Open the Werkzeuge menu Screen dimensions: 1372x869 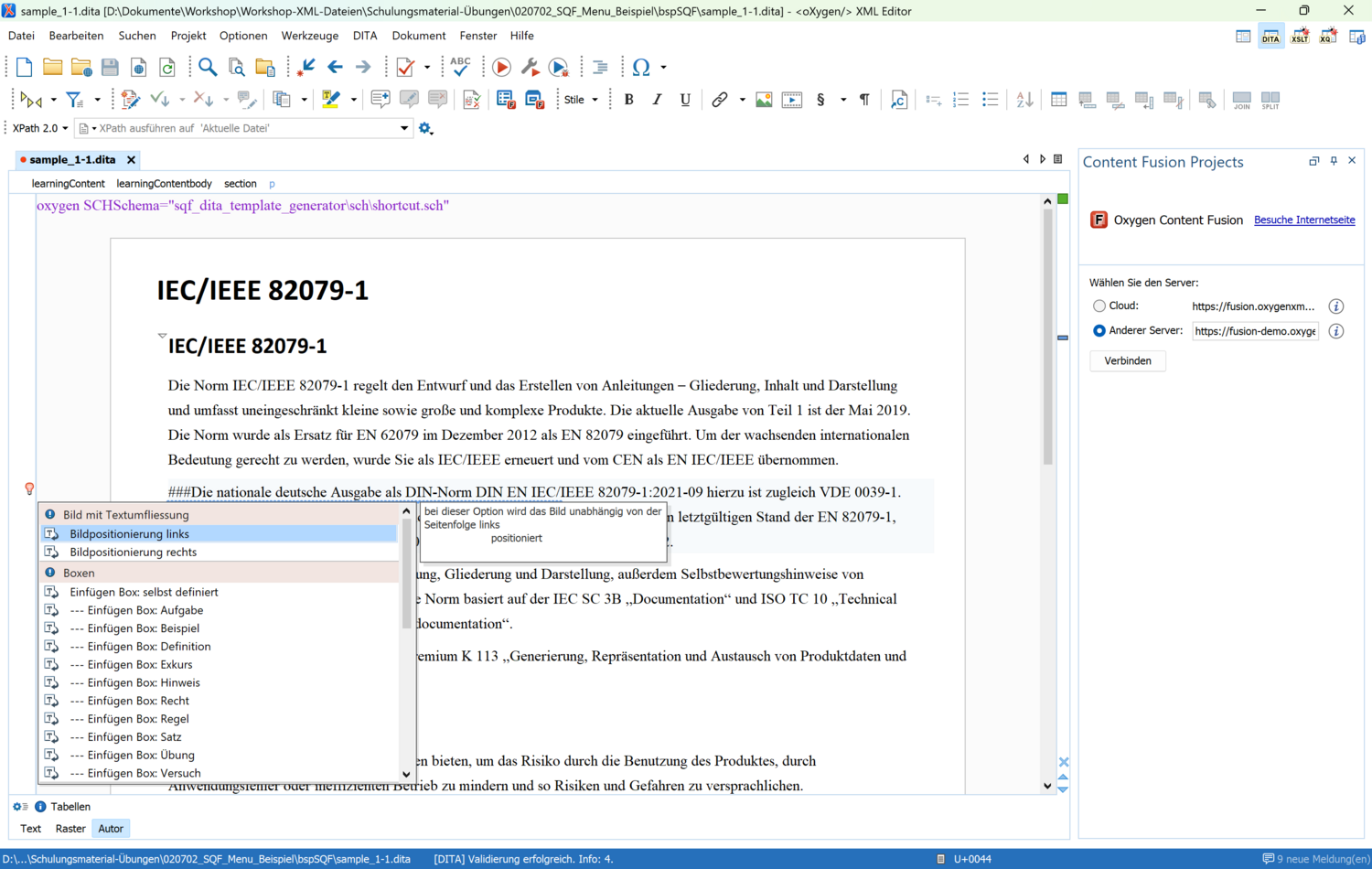coord(309,36)
